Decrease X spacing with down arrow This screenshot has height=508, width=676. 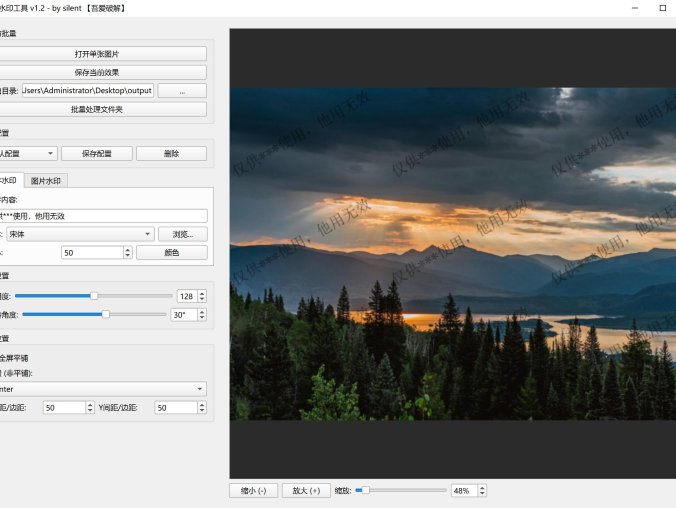pos(90,411)
